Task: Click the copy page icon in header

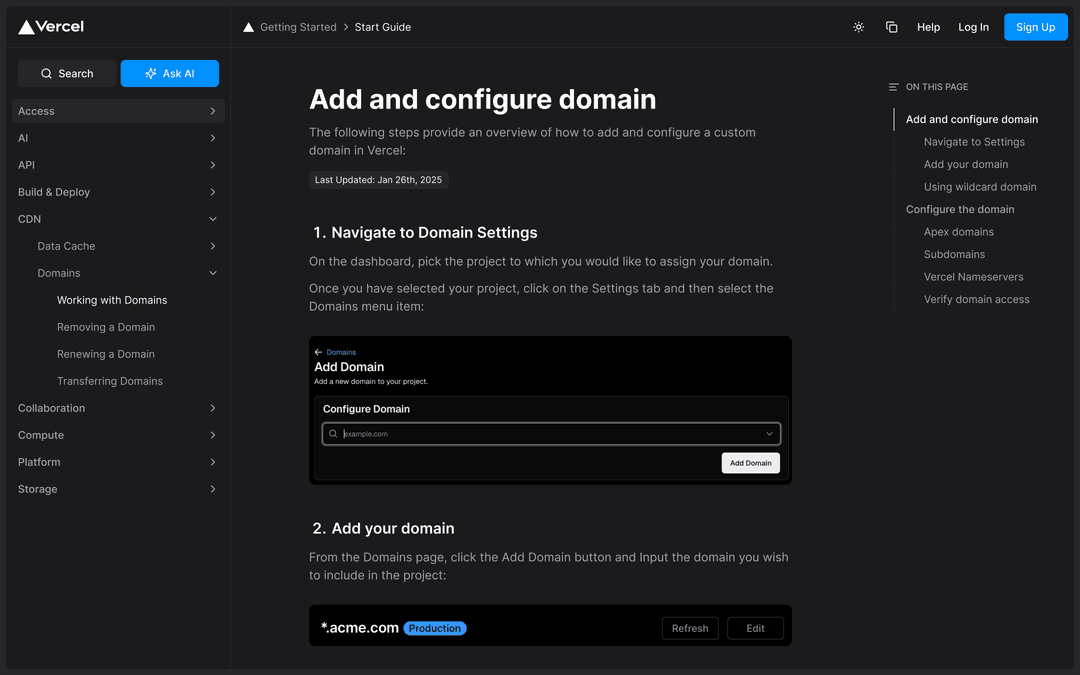Action: pos(891,27)
